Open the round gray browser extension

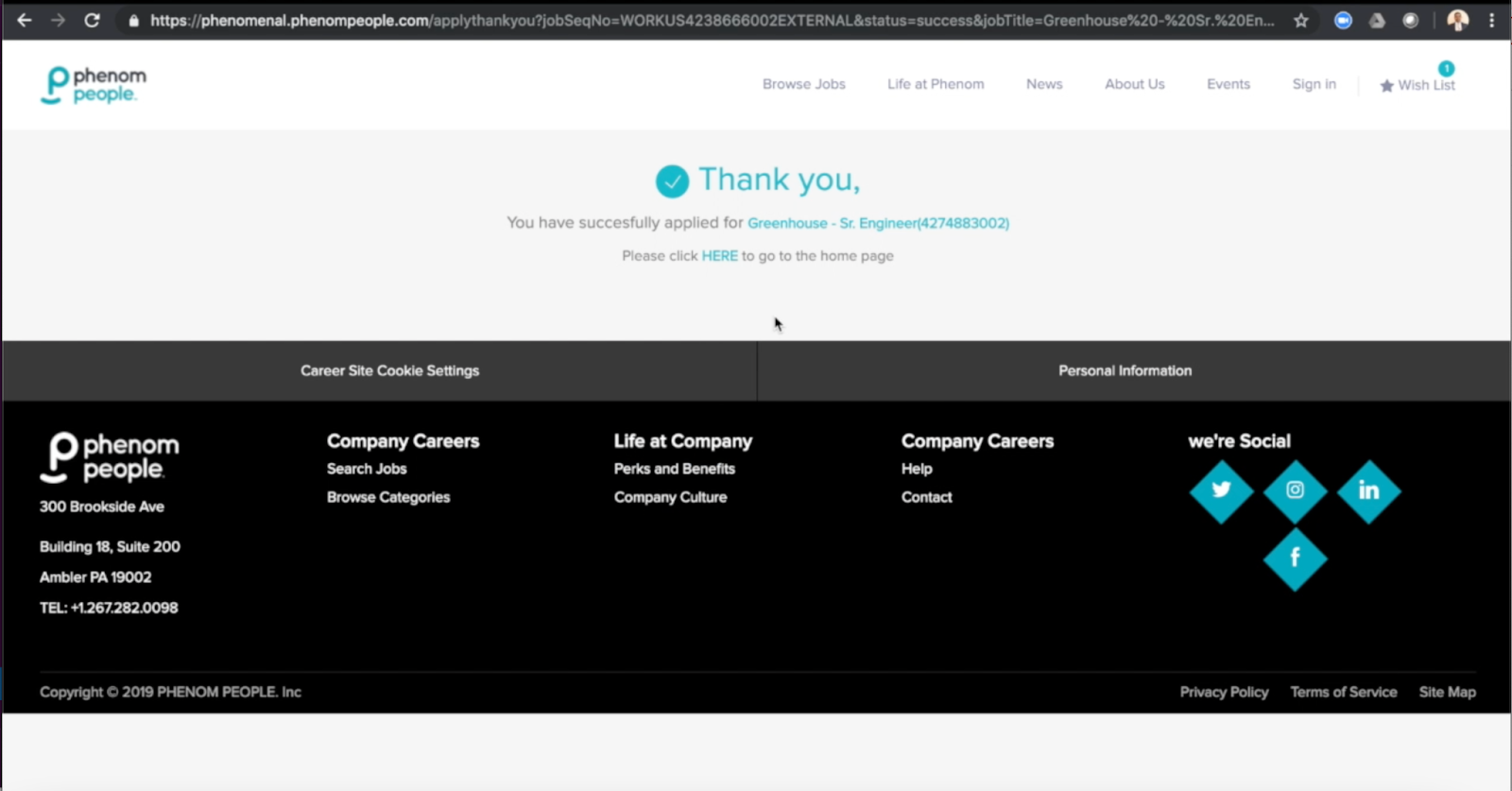[1411, 20]
